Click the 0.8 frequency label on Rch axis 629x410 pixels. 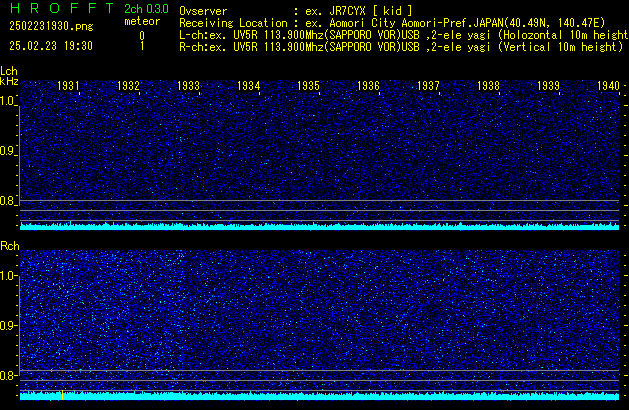click(x=7, y=376)
